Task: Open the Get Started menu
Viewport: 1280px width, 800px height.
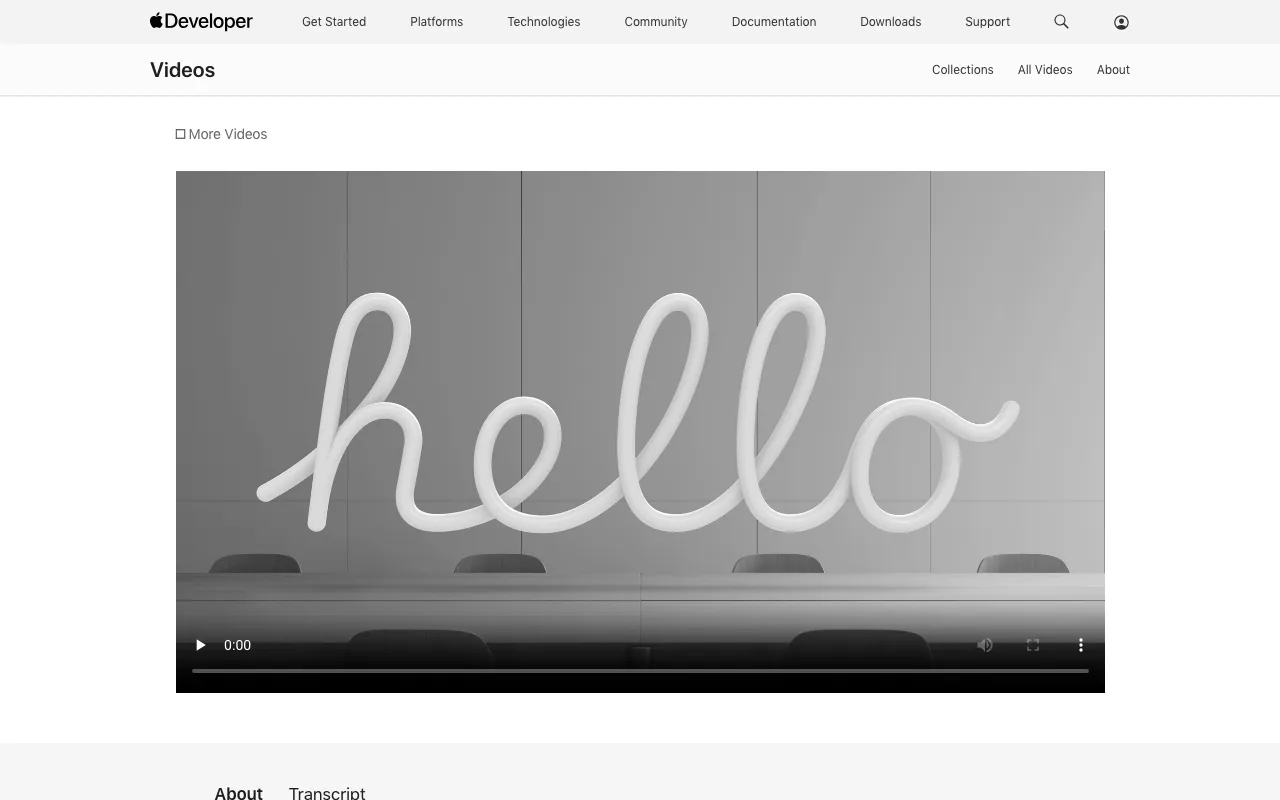Action: pyautogui.click(x=334, y=22)
